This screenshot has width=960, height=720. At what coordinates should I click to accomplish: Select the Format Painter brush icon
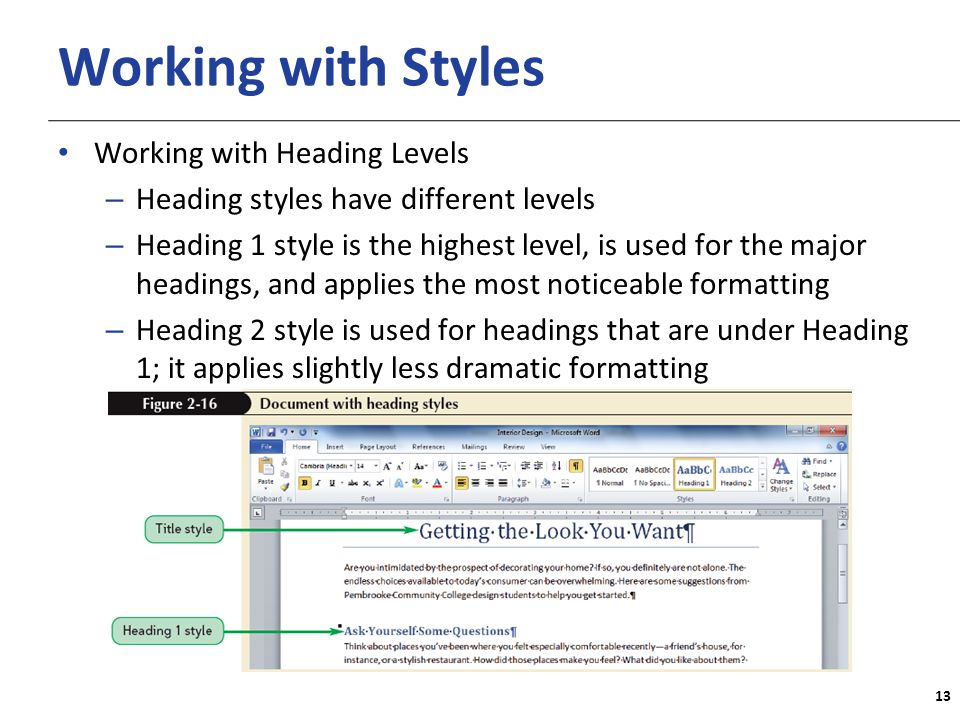pos(284,487)
